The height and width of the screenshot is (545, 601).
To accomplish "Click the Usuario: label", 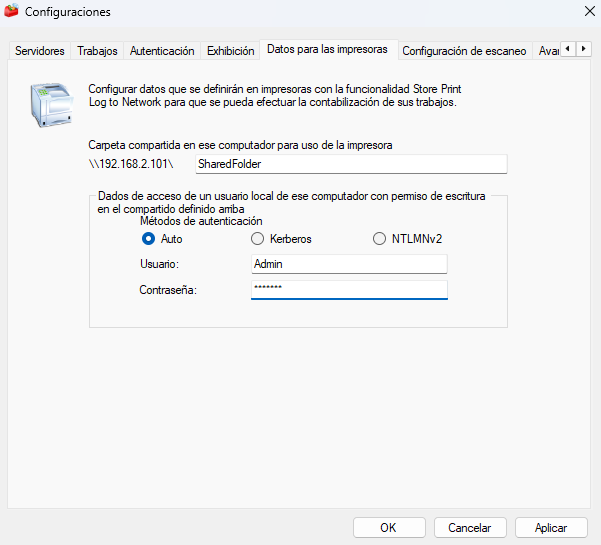I will click(159, 264).
